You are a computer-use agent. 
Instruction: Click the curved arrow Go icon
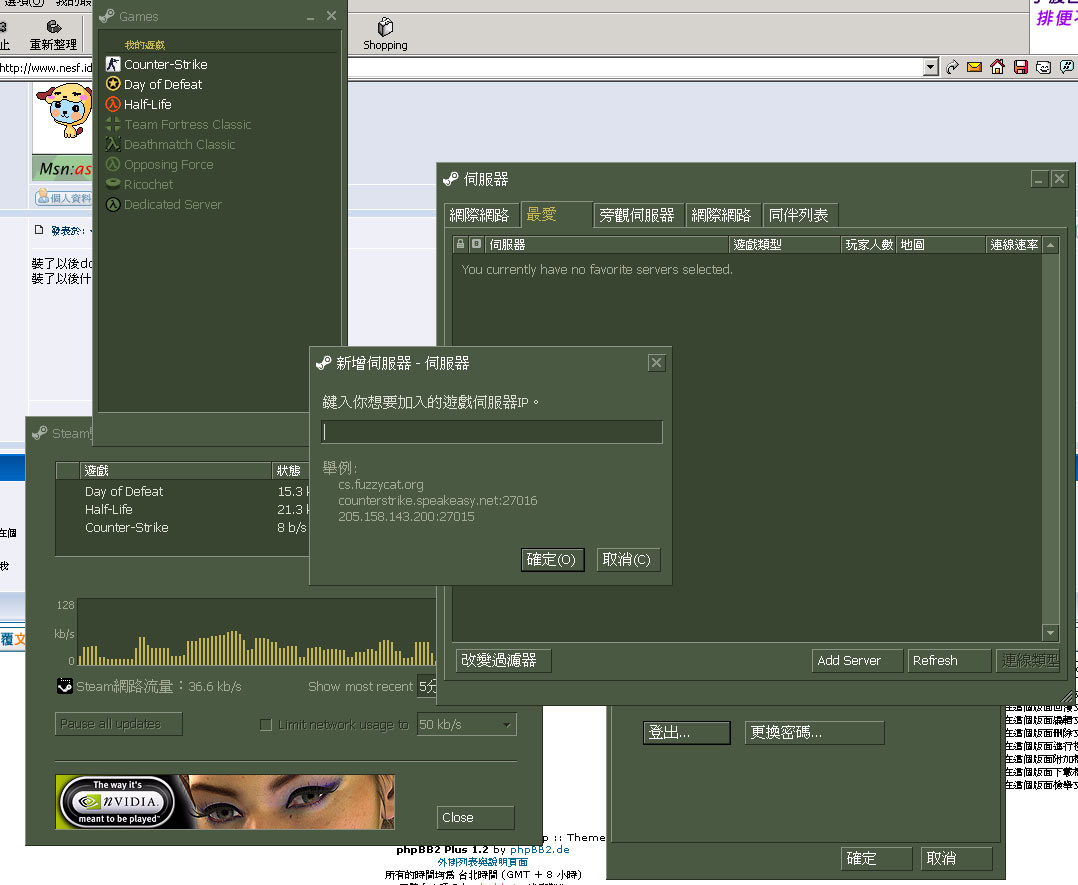[952, 67]
